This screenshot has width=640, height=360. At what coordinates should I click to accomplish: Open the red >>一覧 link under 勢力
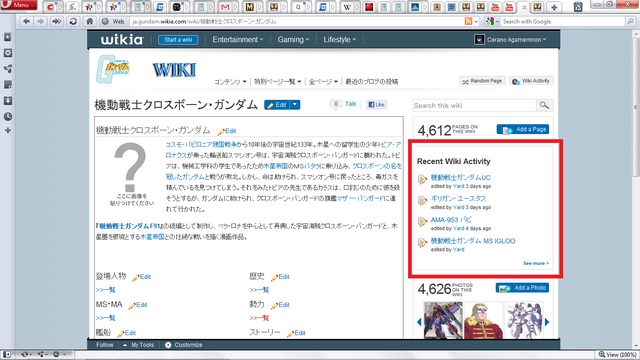[259, 318]
